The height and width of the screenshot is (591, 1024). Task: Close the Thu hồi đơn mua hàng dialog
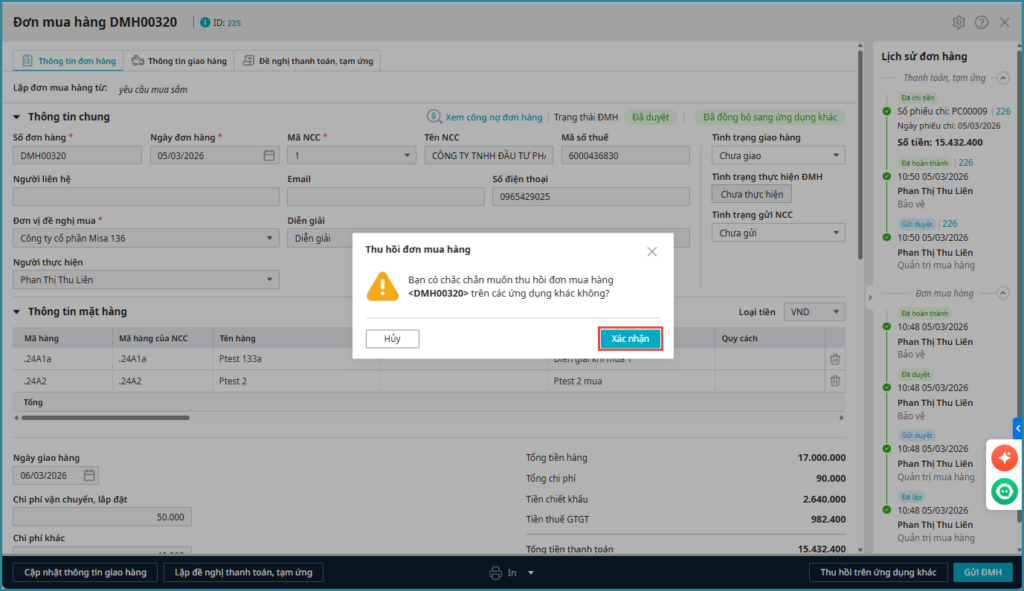[652, 251]
